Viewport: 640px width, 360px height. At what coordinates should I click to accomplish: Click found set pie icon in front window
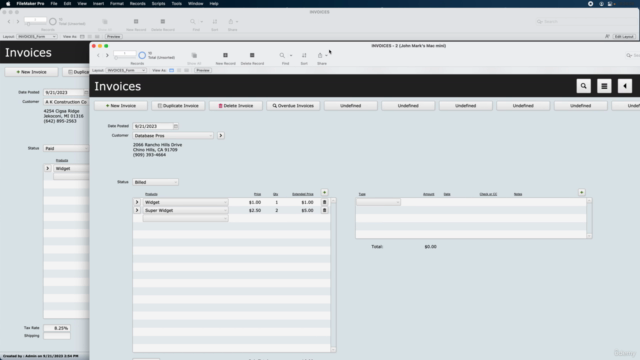[142, 55]
